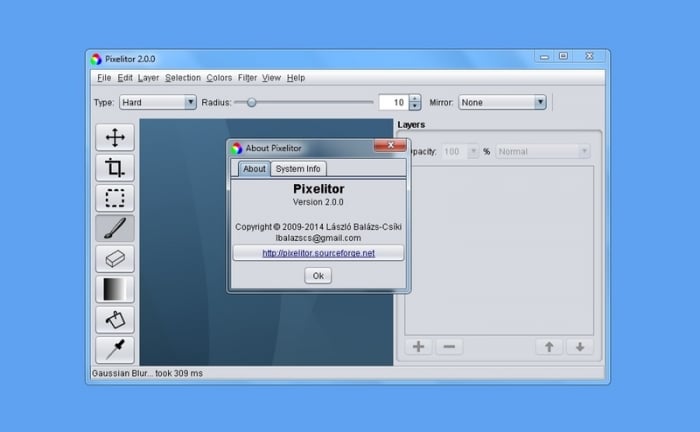
Task: Click Ok in the About dialog
Action: [318, 276]
